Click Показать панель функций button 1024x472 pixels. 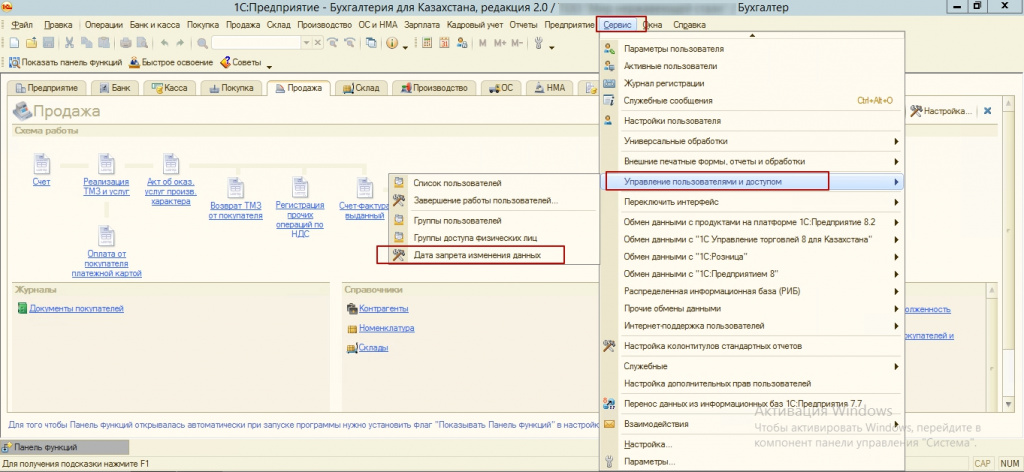pyautogui.click(x=65, y=63)
